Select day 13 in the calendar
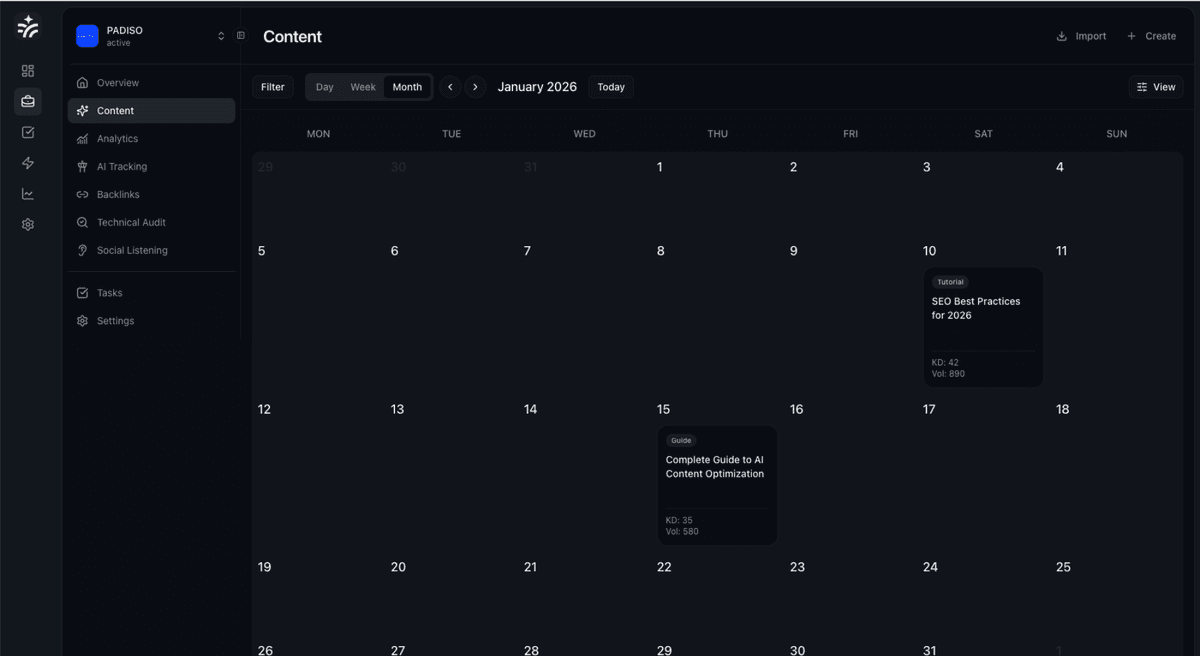This screenshot has width=1200, height=656. tap(451, 474)
